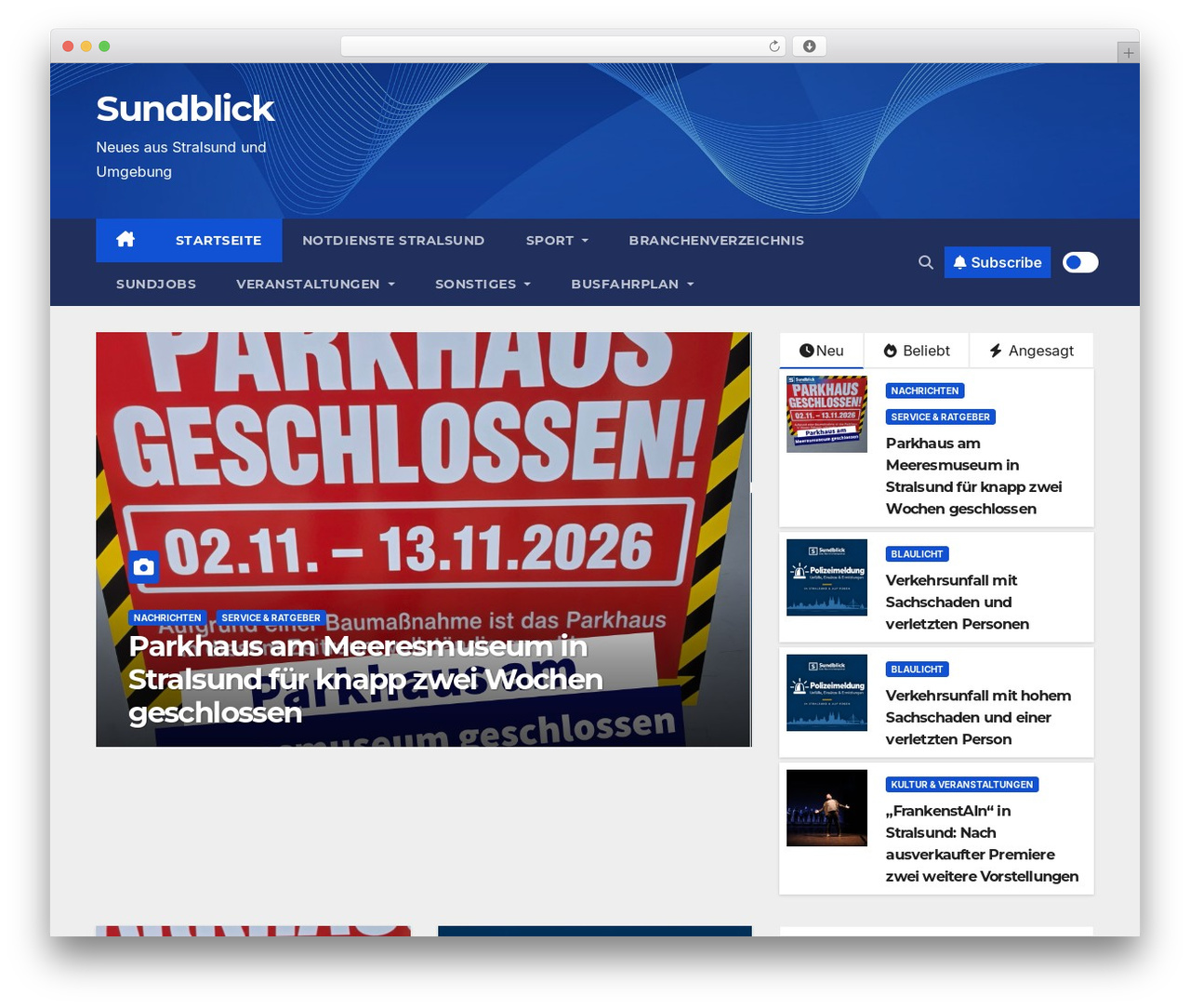Screen dimensions: 1190x1008
Task: Open search with the magnifier icon
Action: pos(926,262)
